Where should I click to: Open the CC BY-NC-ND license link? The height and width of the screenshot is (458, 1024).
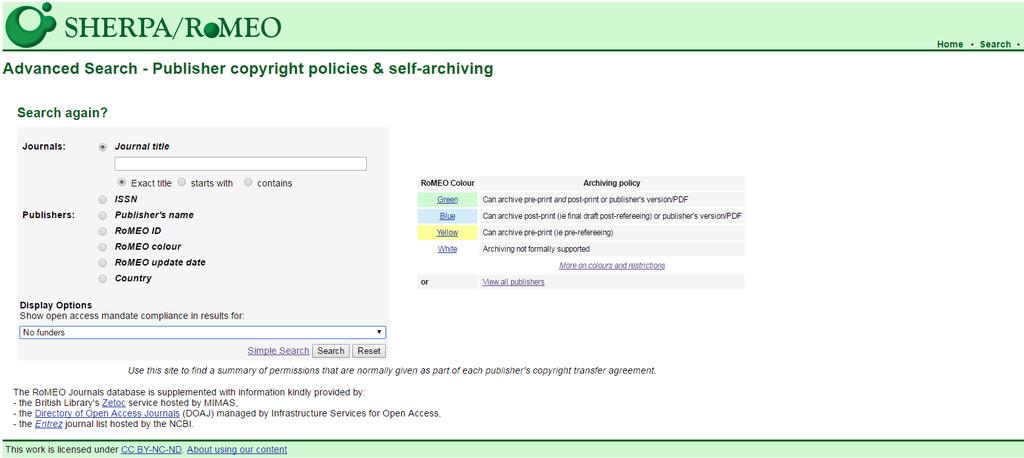tap(152, 450)
